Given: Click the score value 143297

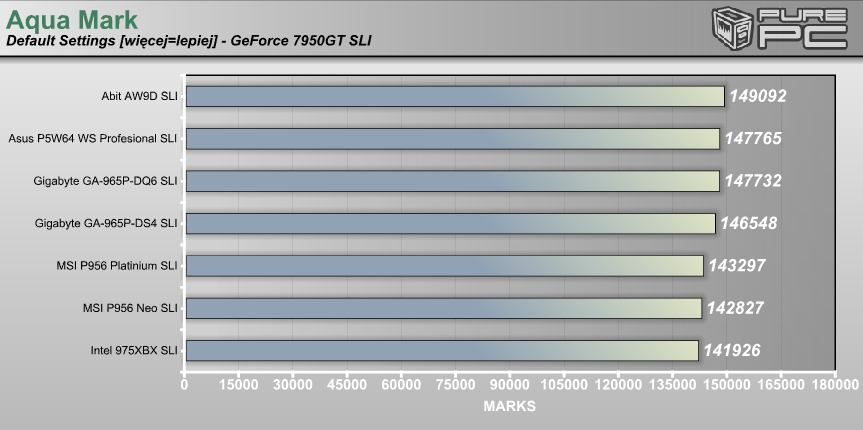Looking at the screenshot, I should [737, 266].
